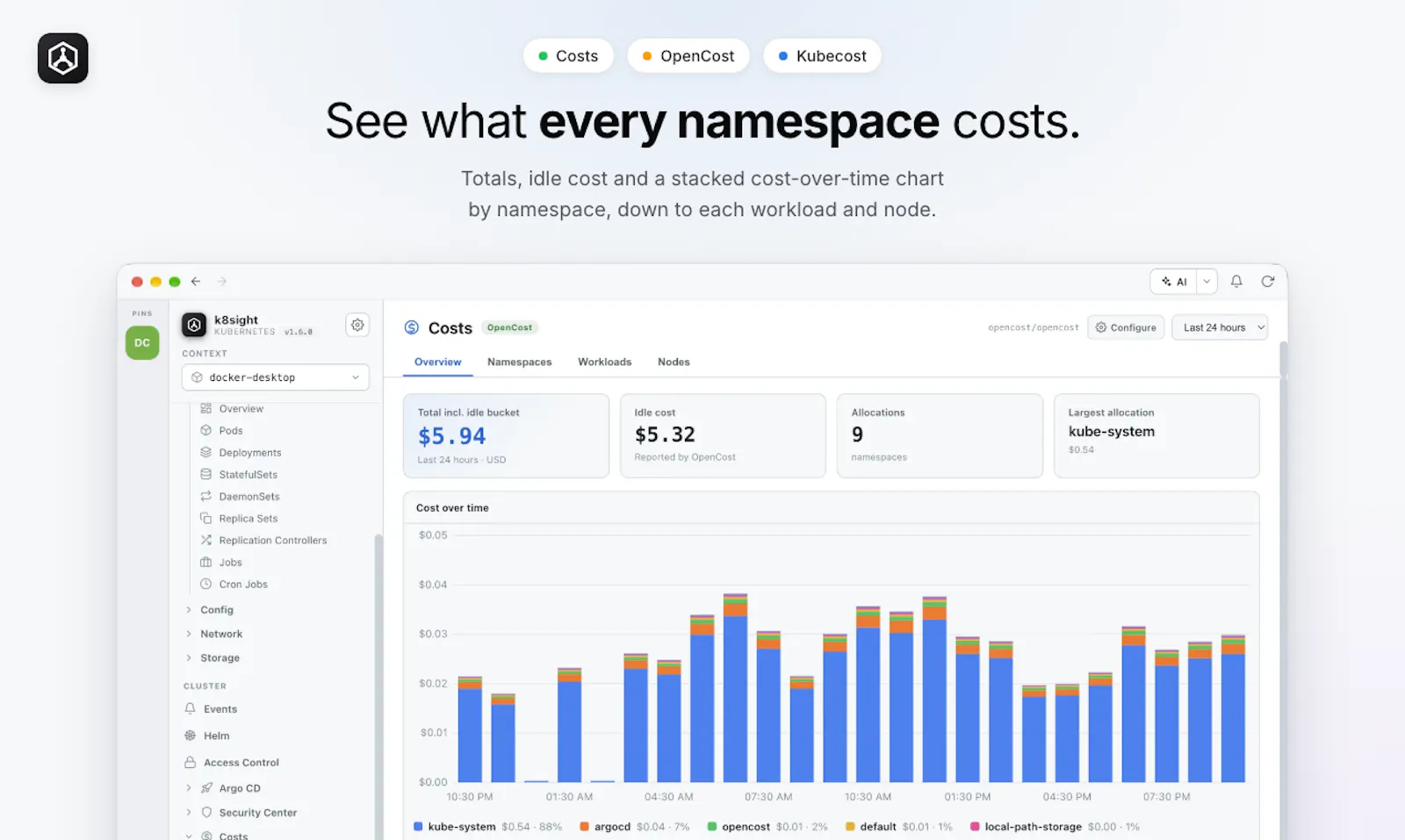Click the refresh icon in title bar
The image size is (1405, 840).
(1267, 281)
